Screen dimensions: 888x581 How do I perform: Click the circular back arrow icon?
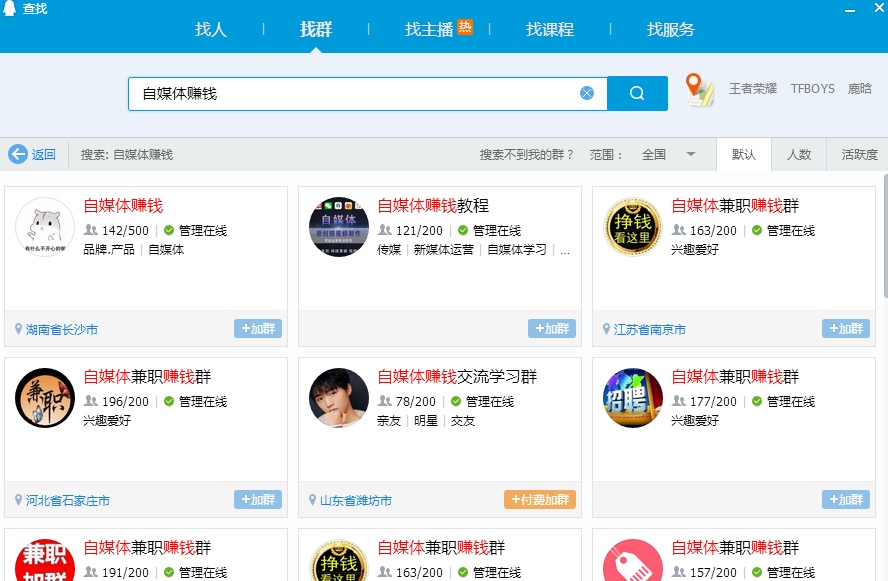point(19,154)
